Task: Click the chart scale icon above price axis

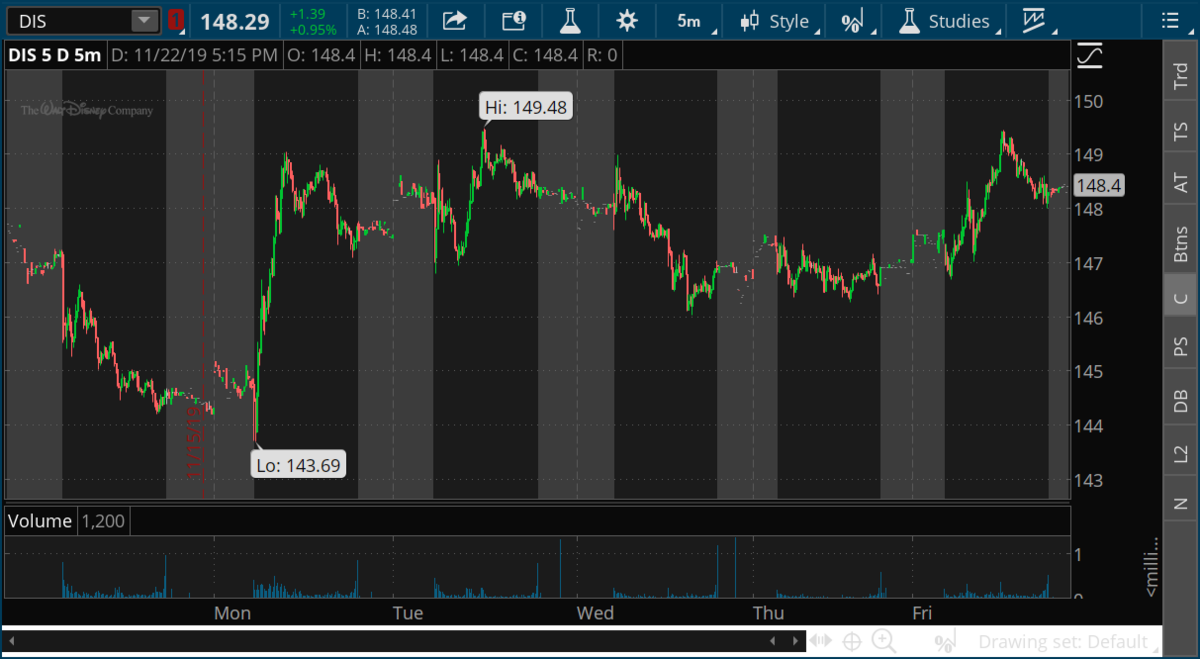Action: click(x=1092, y=56)
